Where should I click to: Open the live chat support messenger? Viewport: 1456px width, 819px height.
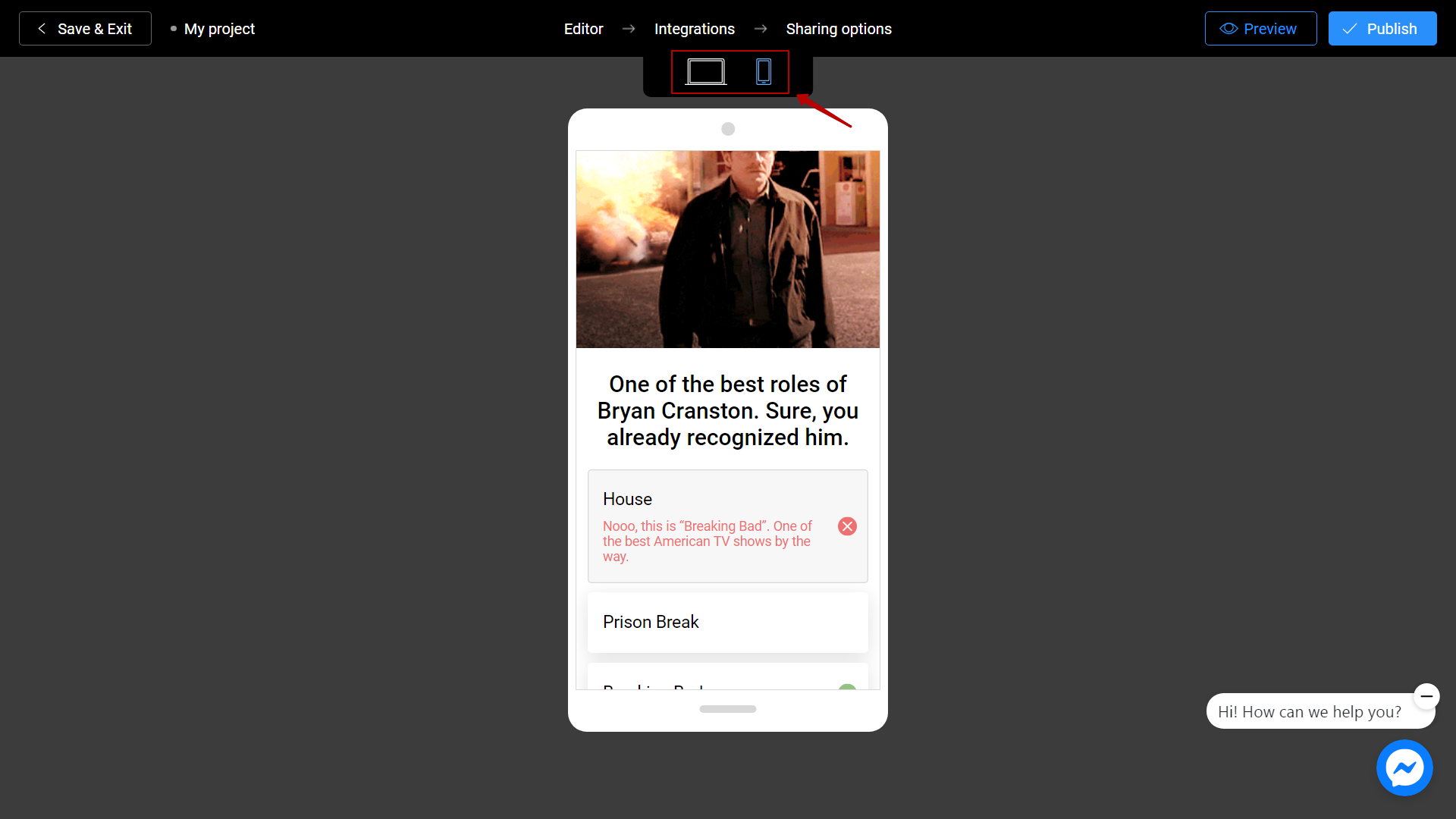tap(1406, 768)
